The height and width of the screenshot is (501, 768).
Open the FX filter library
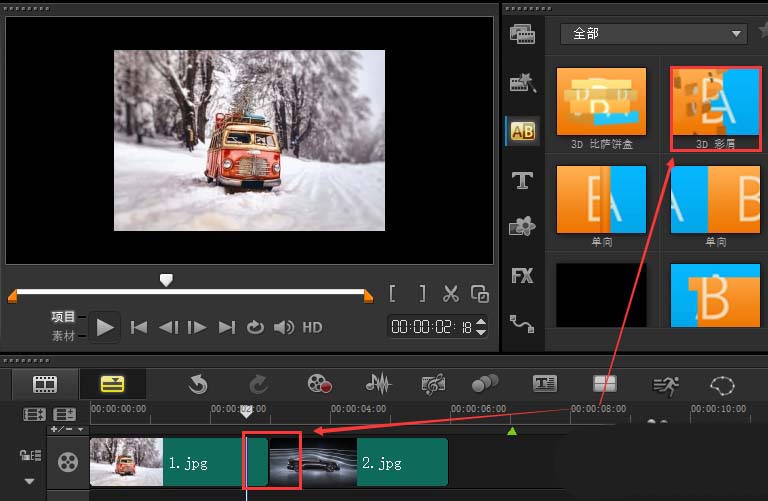point(522,276)
